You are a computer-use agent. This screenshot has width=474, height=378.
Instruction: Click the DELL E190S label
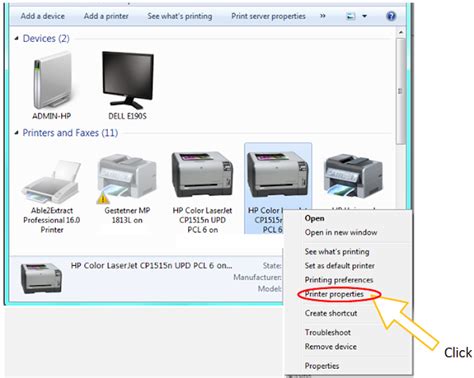pos(127,116)
